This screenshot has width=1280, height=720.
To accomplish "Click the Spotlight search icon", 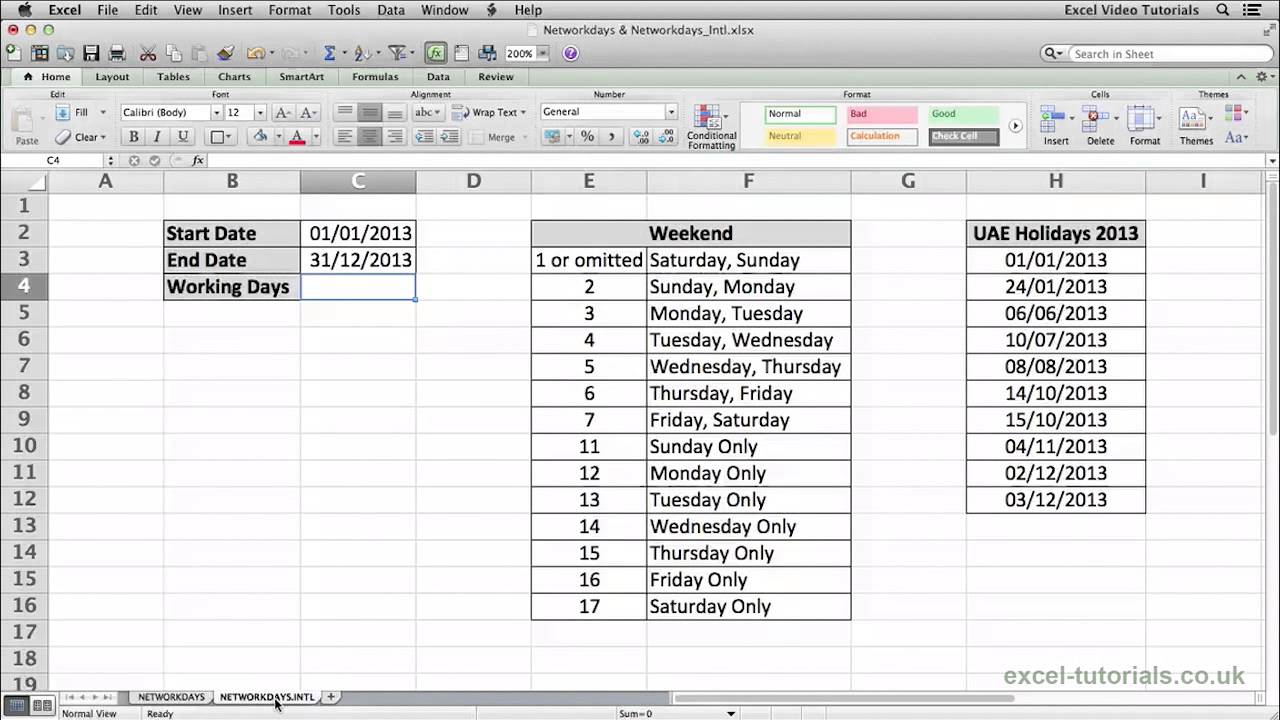I will [1223, 10].
